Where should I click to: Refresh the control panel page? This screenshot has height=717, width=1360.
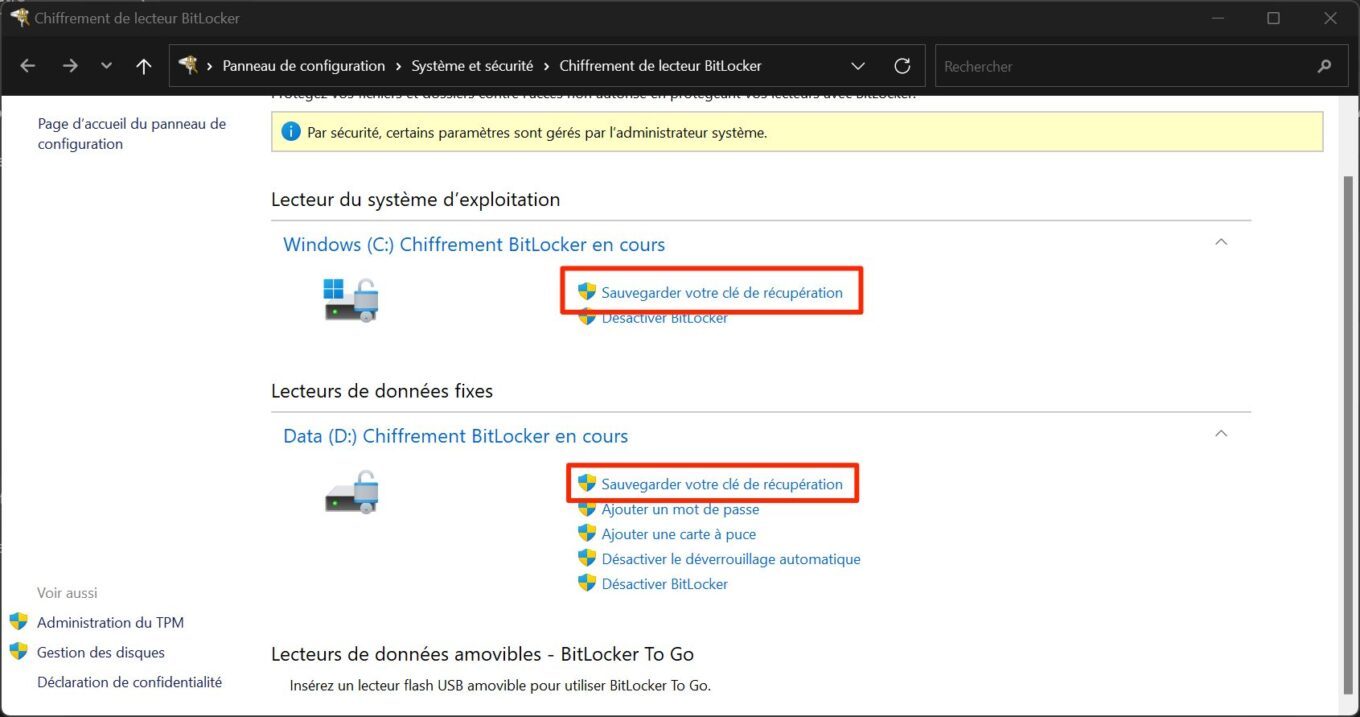coord(902,66)
